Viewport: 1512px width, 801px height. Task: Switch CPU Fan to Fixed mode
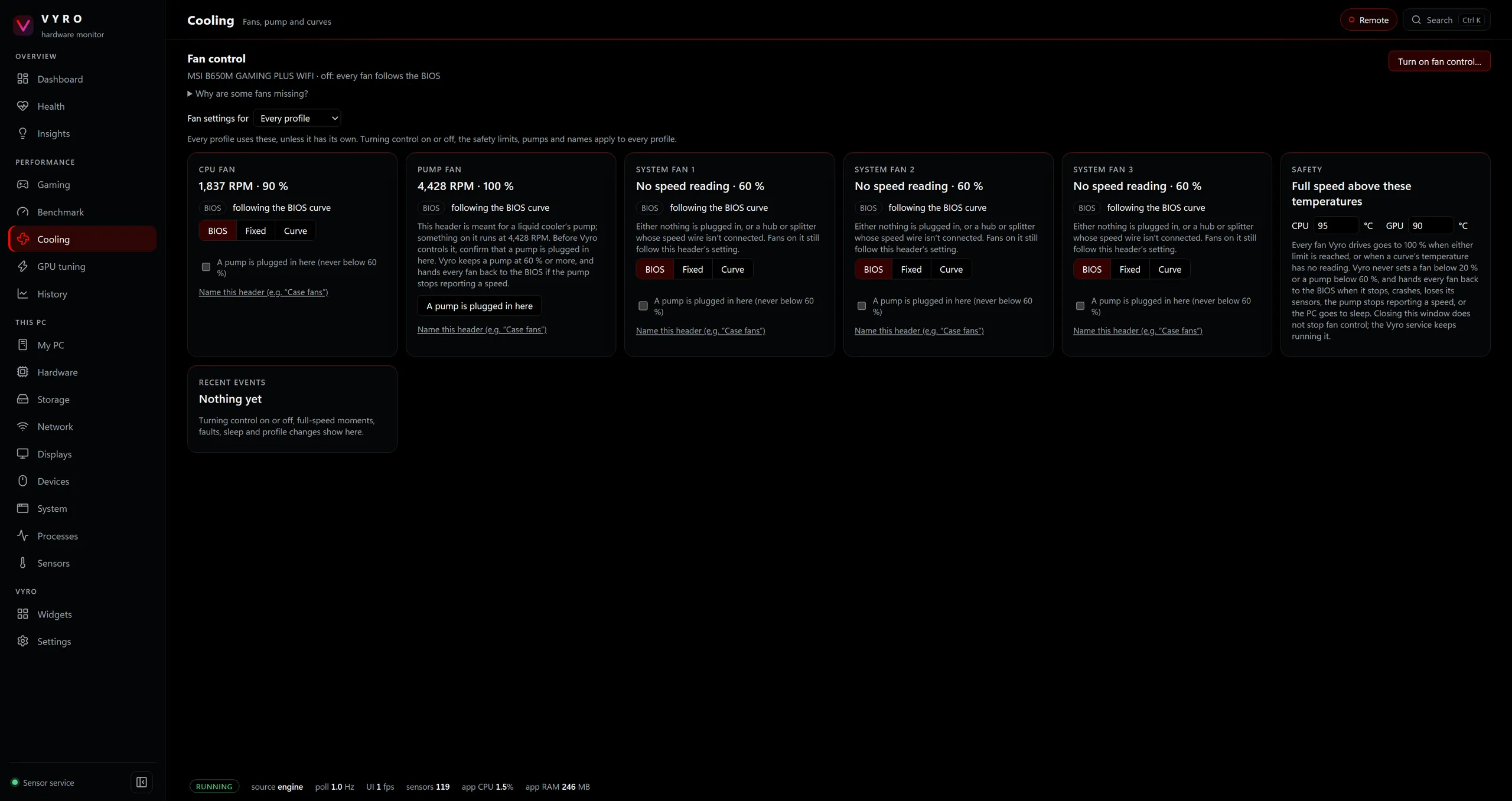pos(256,231)
